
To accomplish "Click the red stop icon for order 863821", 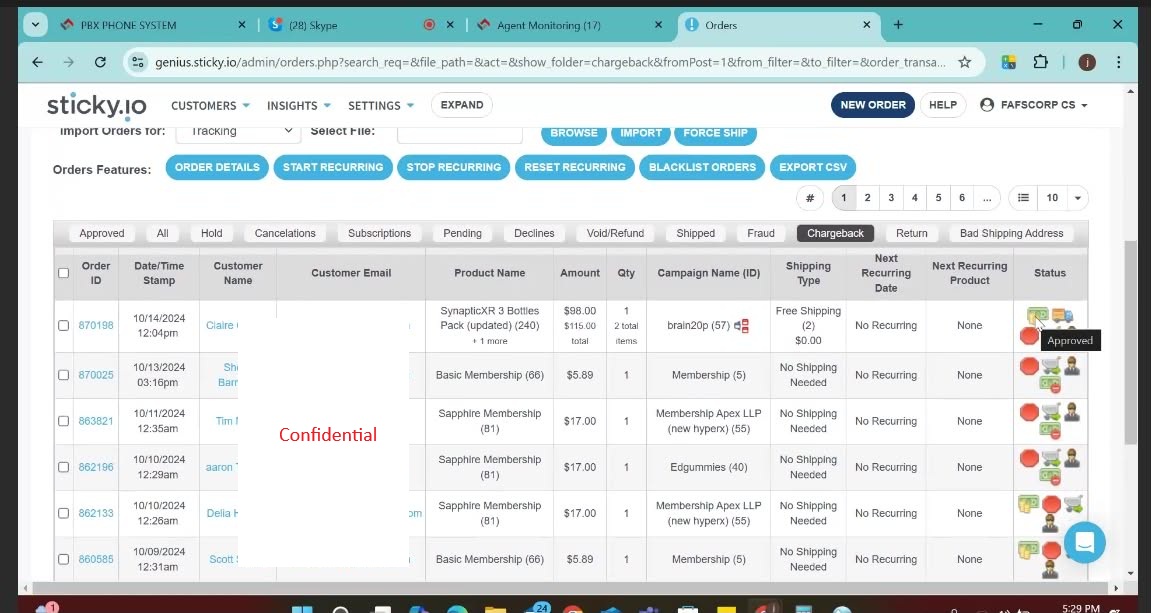I will click(x=1029, y=412).
